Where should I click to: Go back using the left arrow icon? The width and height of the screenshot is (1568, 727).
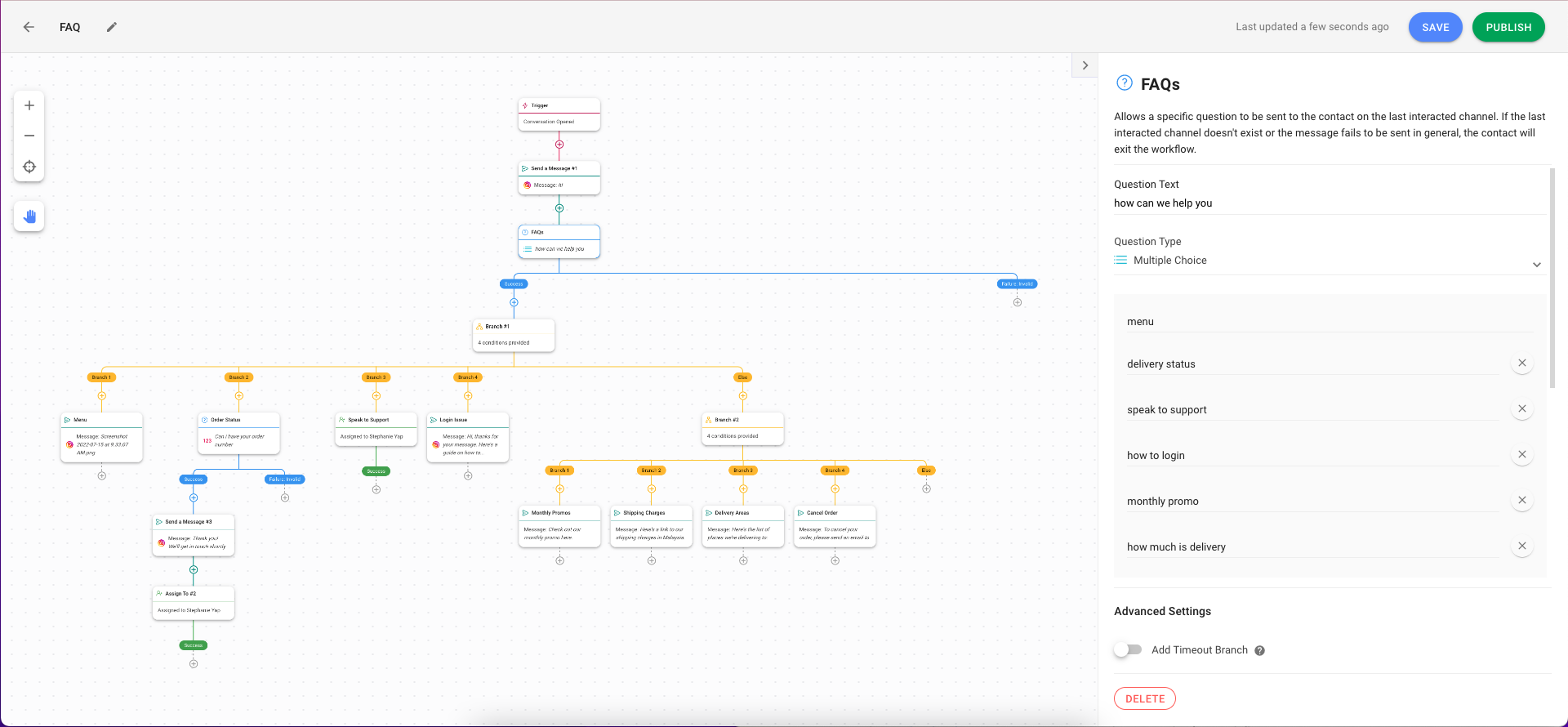(29, 27)
